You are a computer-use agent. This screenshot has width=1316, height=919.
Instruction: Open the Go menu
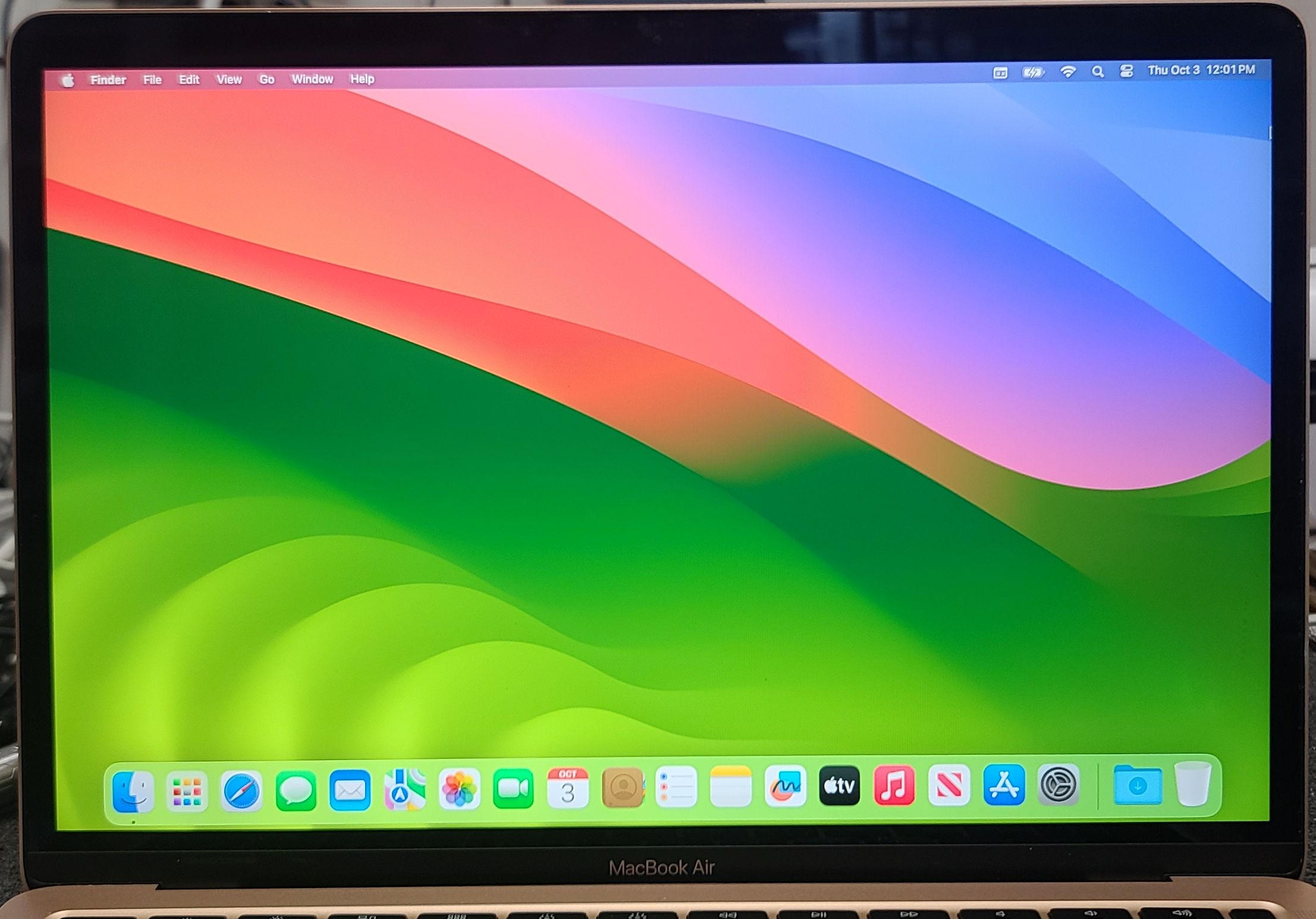click(x=266, y=79)
